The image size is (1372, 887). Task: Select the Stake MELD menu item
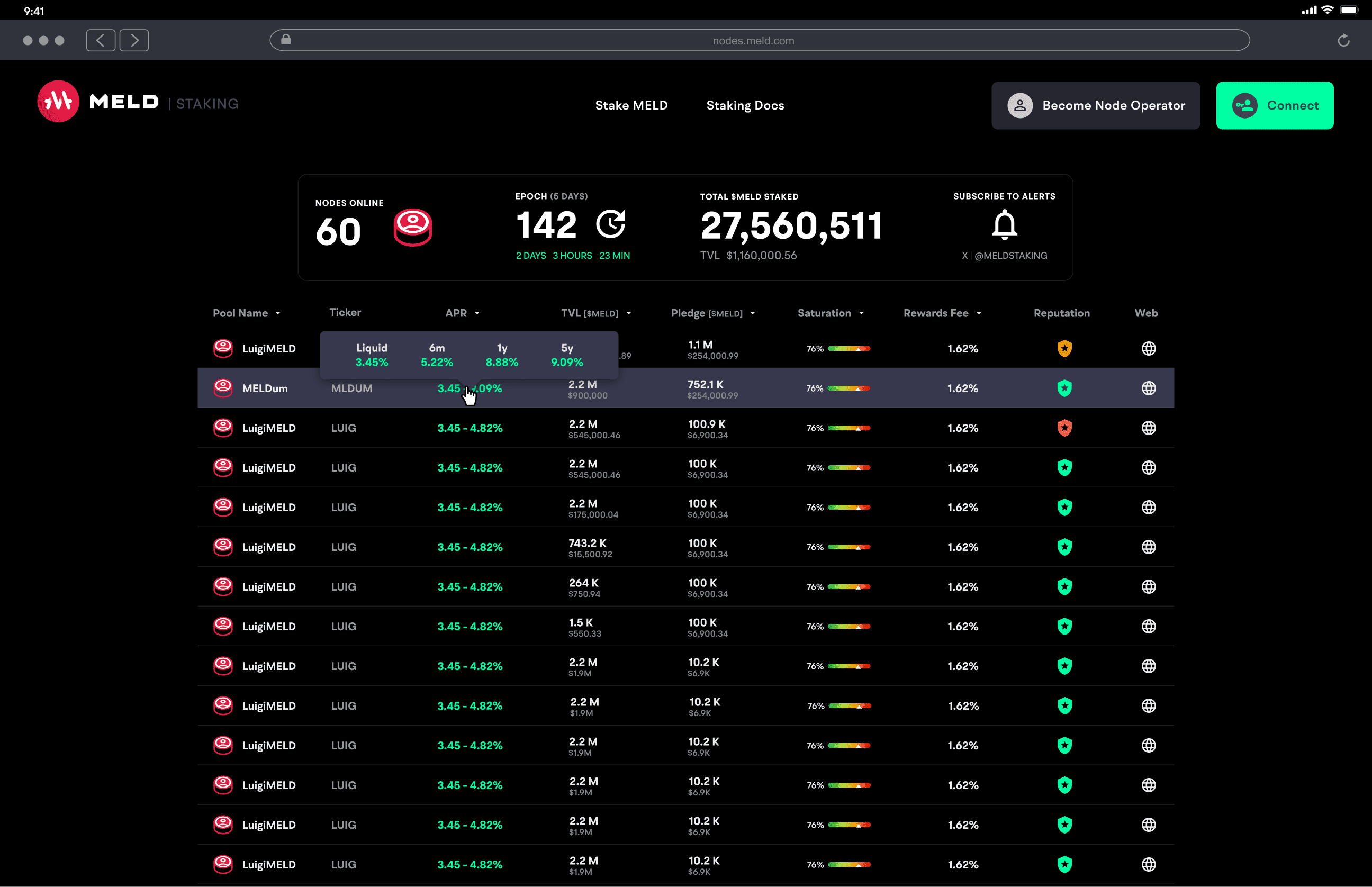coord(631,105)
